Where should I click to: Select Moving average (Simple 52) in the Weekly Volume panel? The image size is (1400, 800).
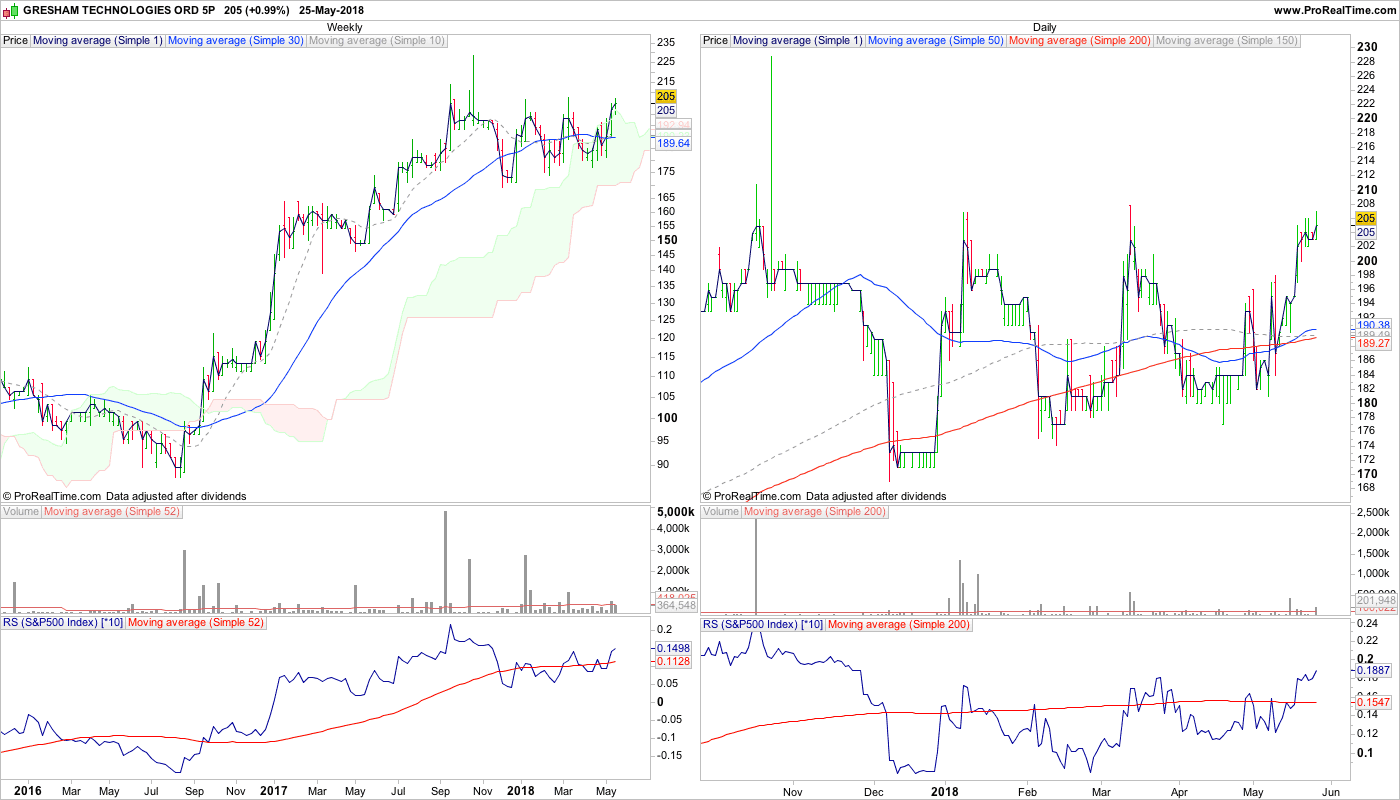114,512
